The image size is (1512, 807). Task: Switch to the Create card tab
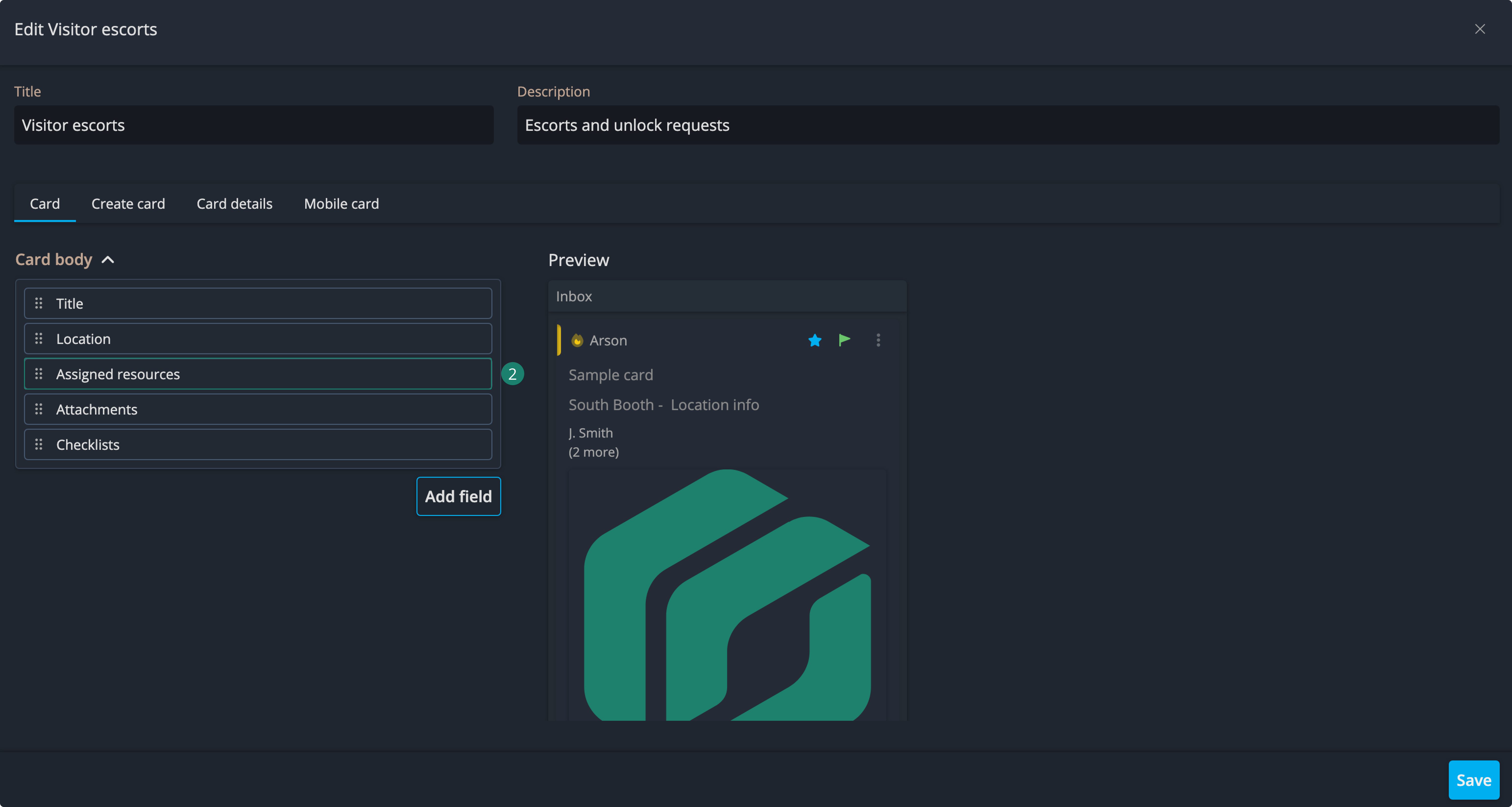click(128, 204)
